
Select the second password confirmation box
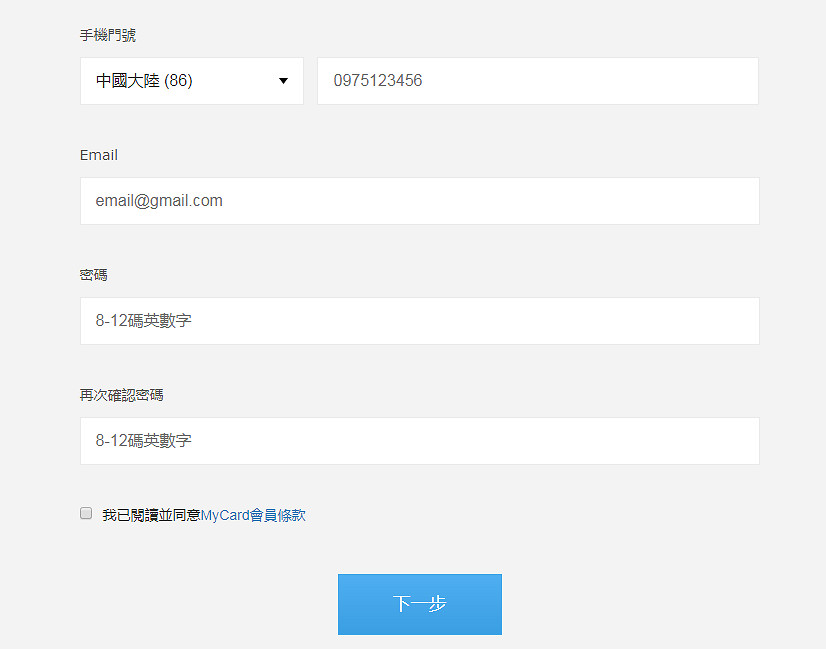click(x=419, y=441)
